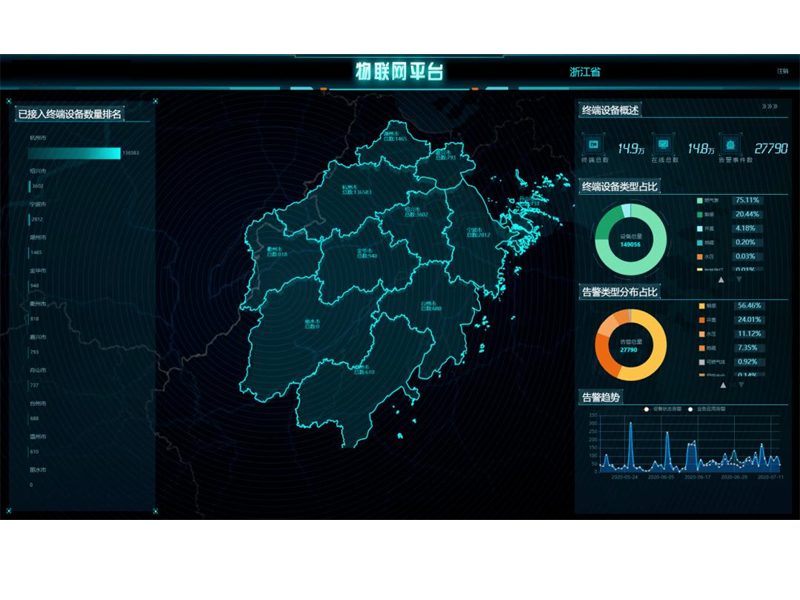
Task: Click the 告警趋势 panel heading
Action: [601, 397]
